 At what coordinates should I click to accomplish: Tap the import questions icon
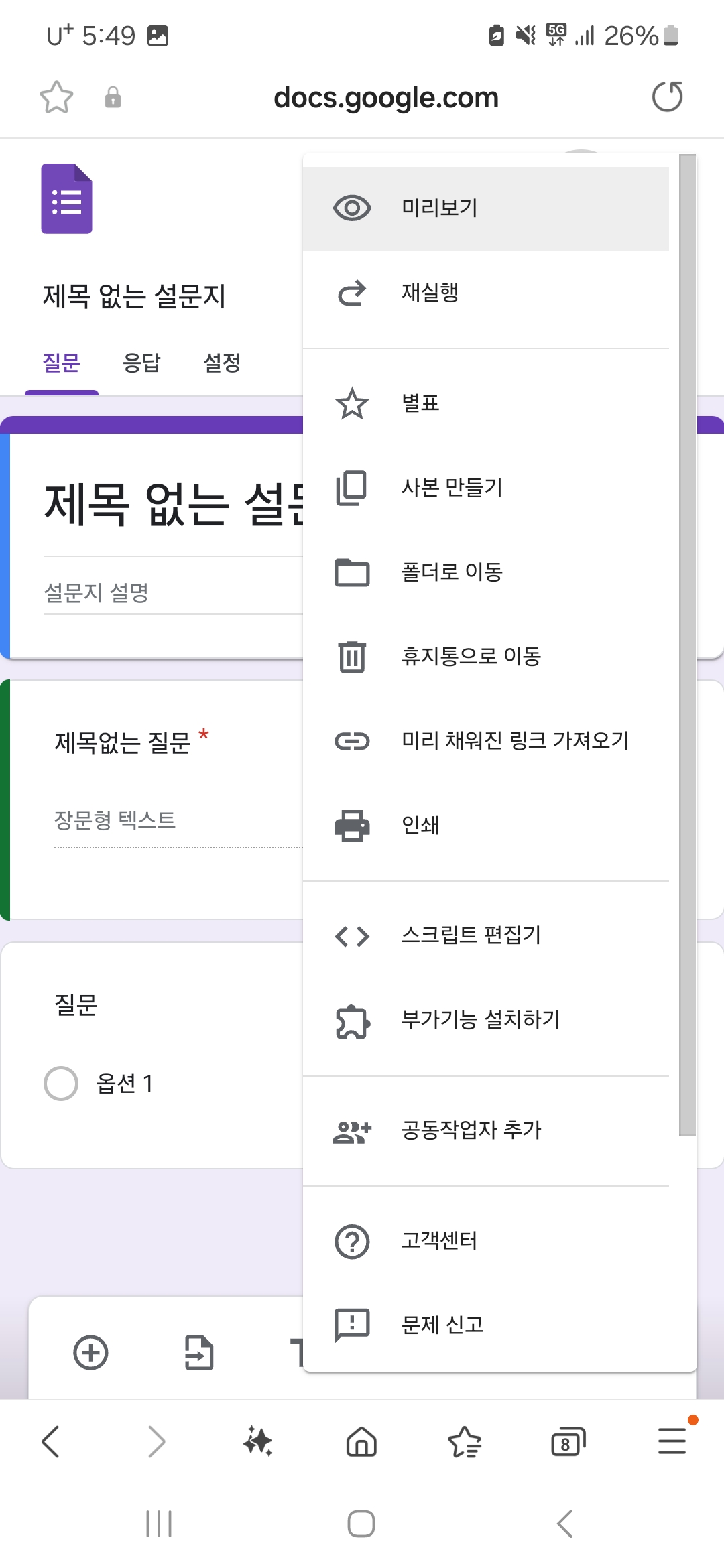coord(199,1352)
